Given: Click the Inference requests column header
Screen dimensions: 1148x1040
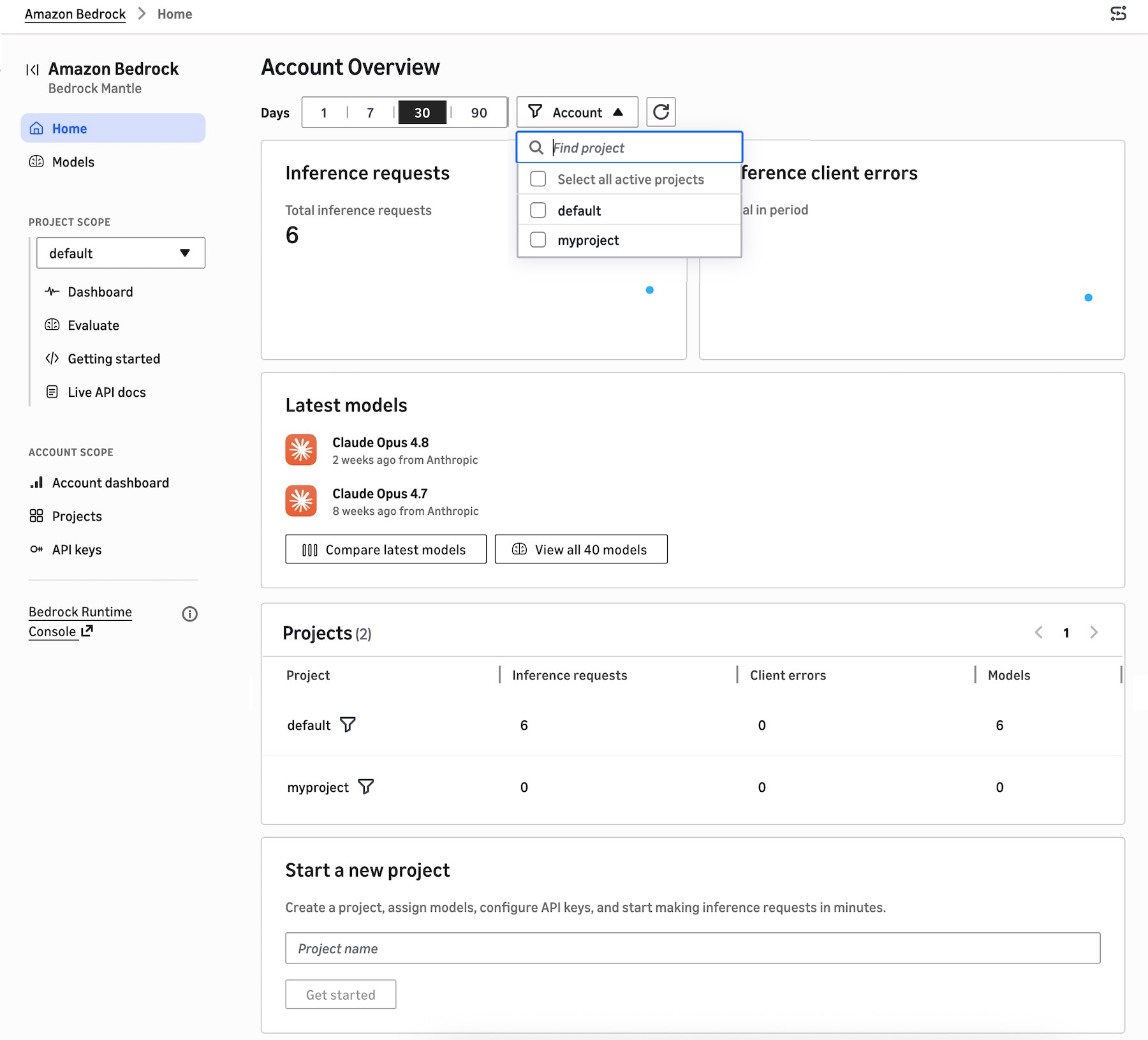Looking at the screenshot, I should pyautogui.click(x=570, y=675).
